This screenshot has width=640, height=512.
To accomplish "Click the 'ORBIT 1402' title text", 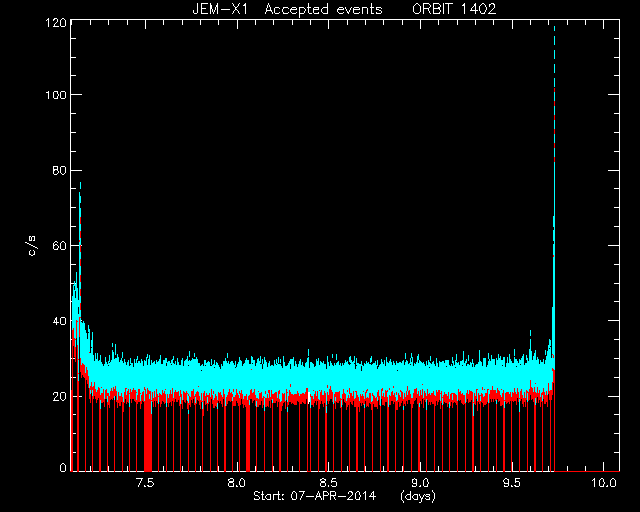I will [454, 9].
